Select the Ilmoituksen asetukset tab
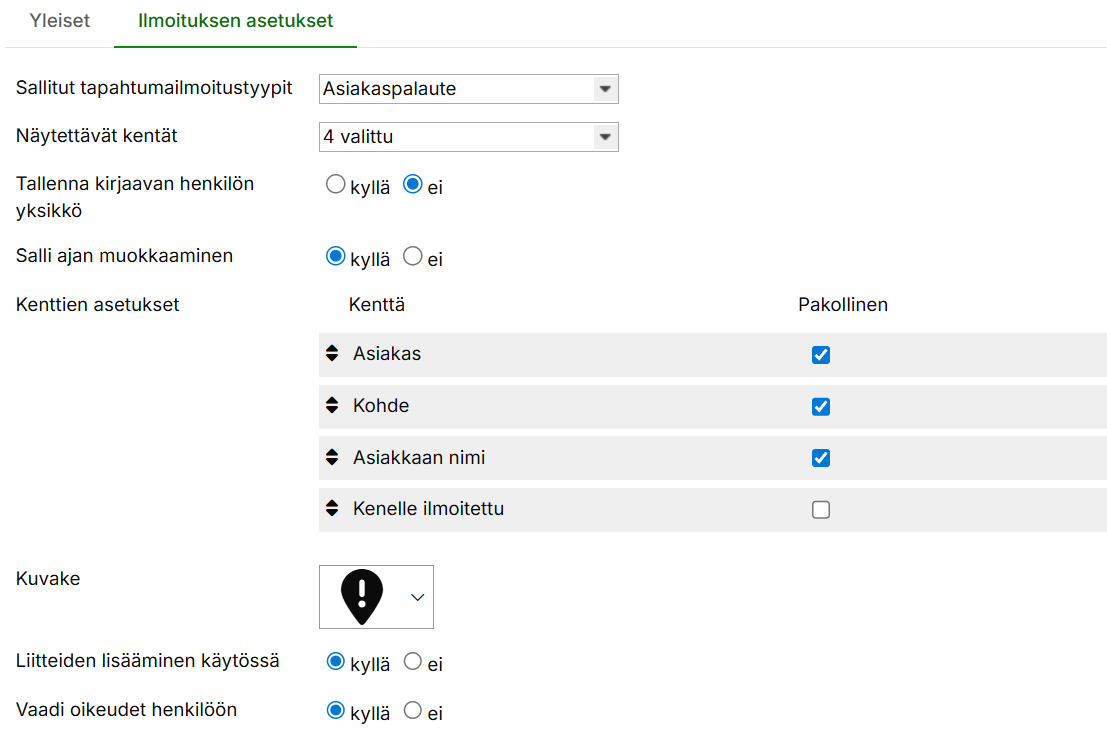 (235, 21)
